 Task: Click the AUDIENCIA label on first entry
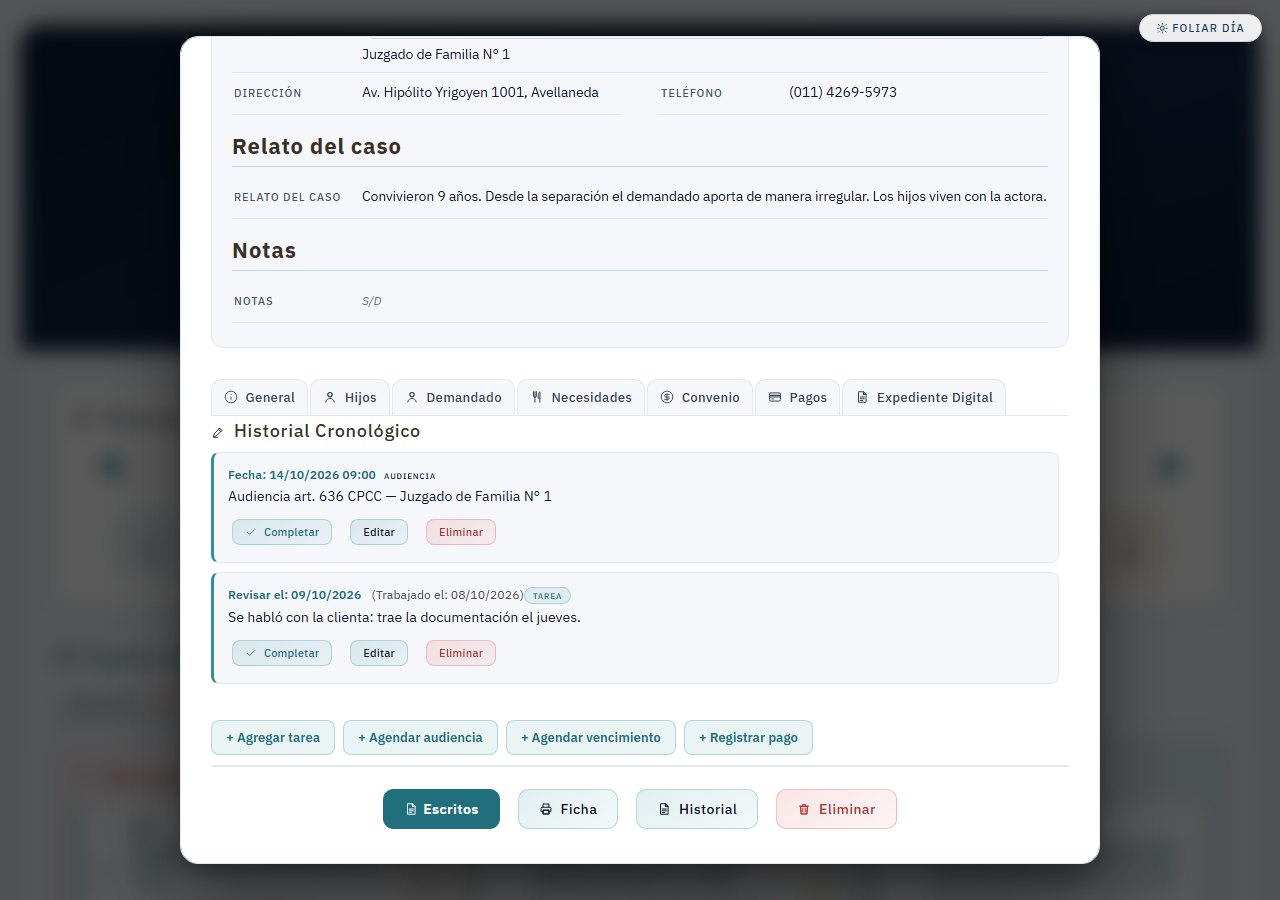pyautogui.click(x=410, y=476)
